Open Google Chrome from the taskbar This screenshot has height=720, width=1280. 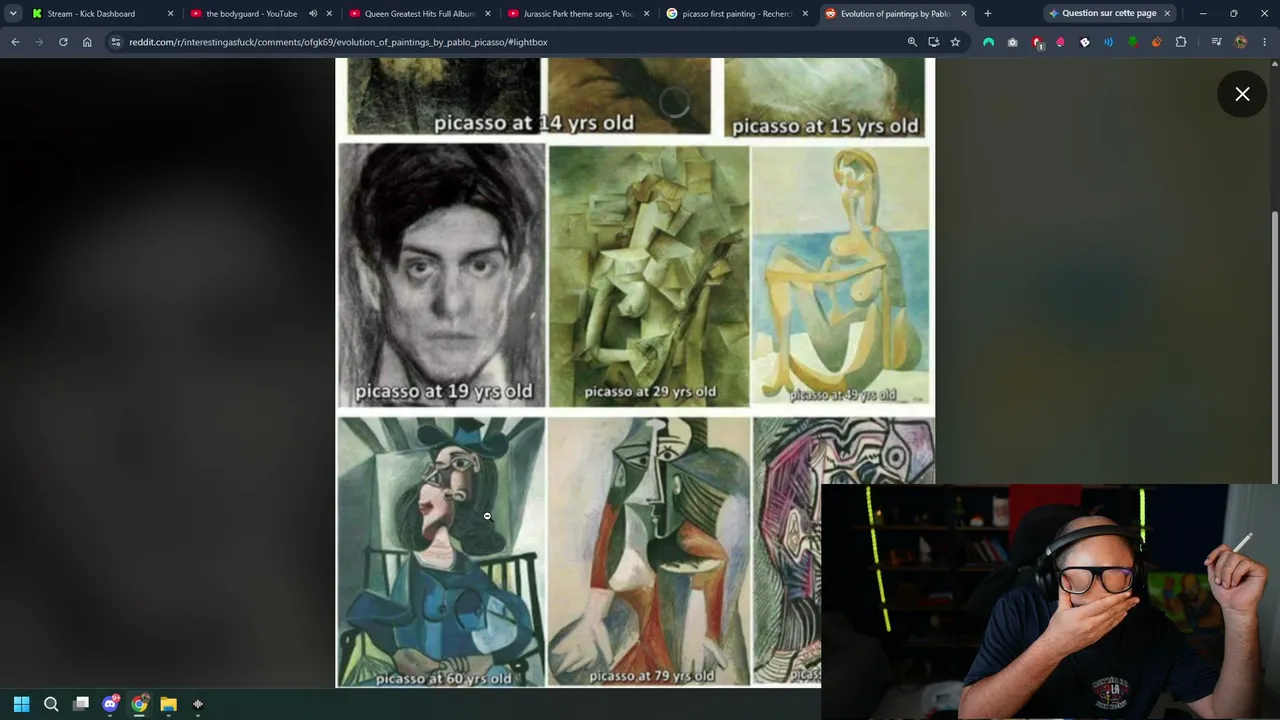[139, 704]
